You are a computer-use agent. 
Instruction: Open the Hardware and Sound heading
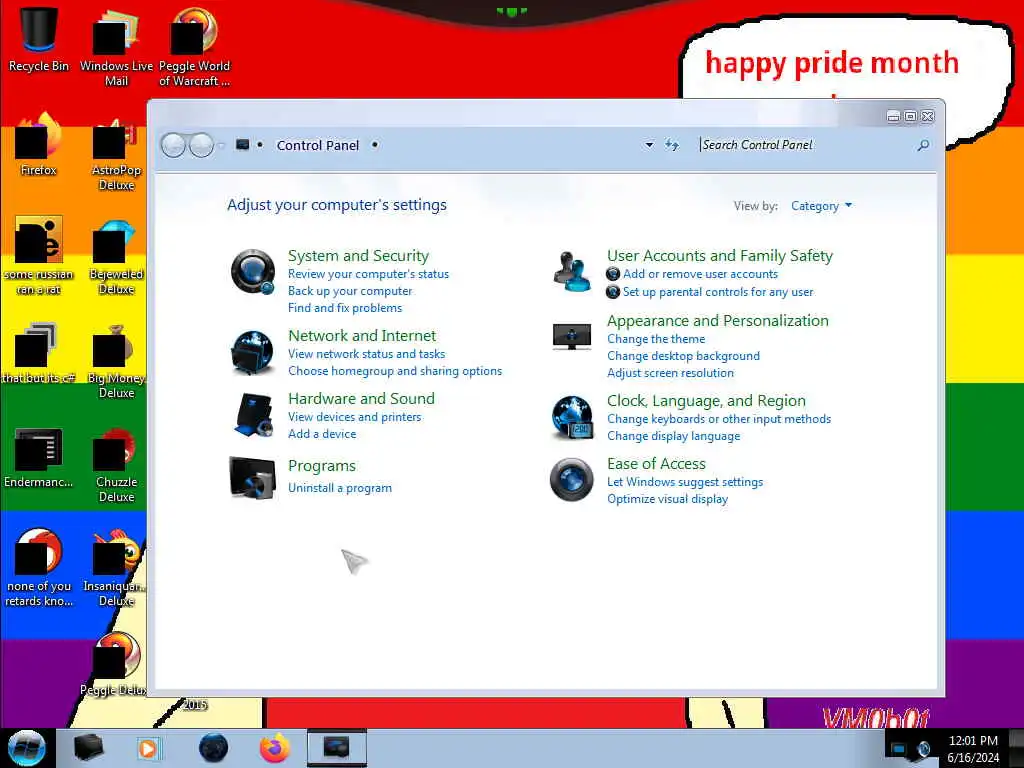pyautogui.click(x=361, y=398)
